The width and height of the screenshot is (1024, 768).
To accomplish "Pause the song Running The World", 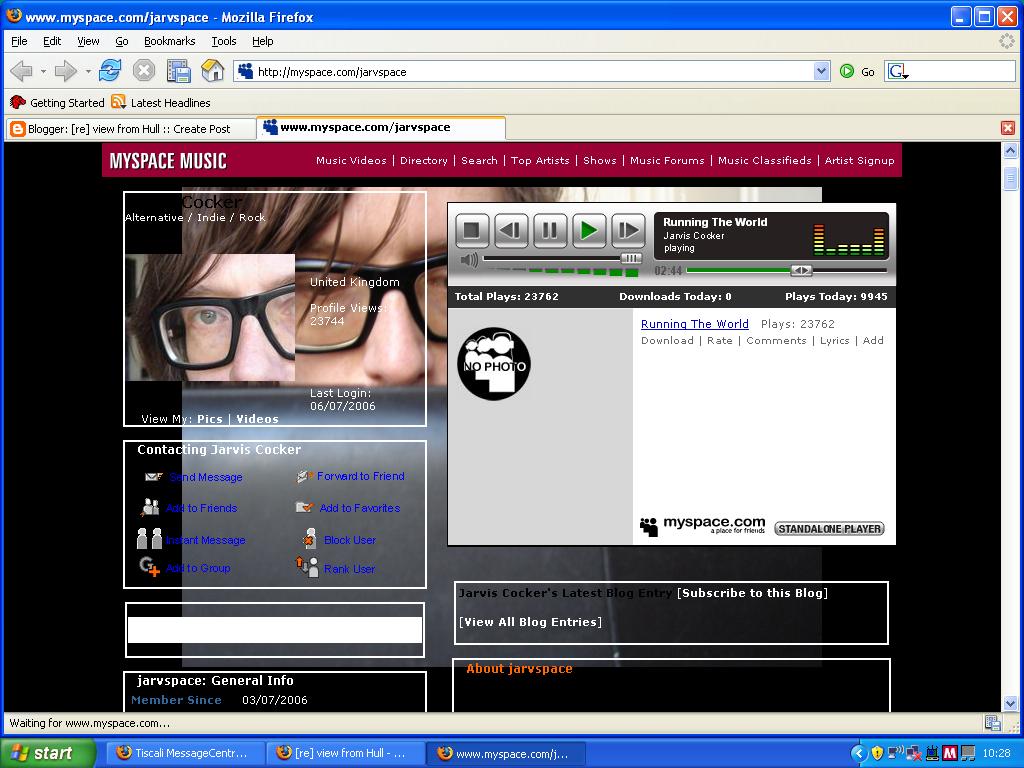I will click(550, 230).
